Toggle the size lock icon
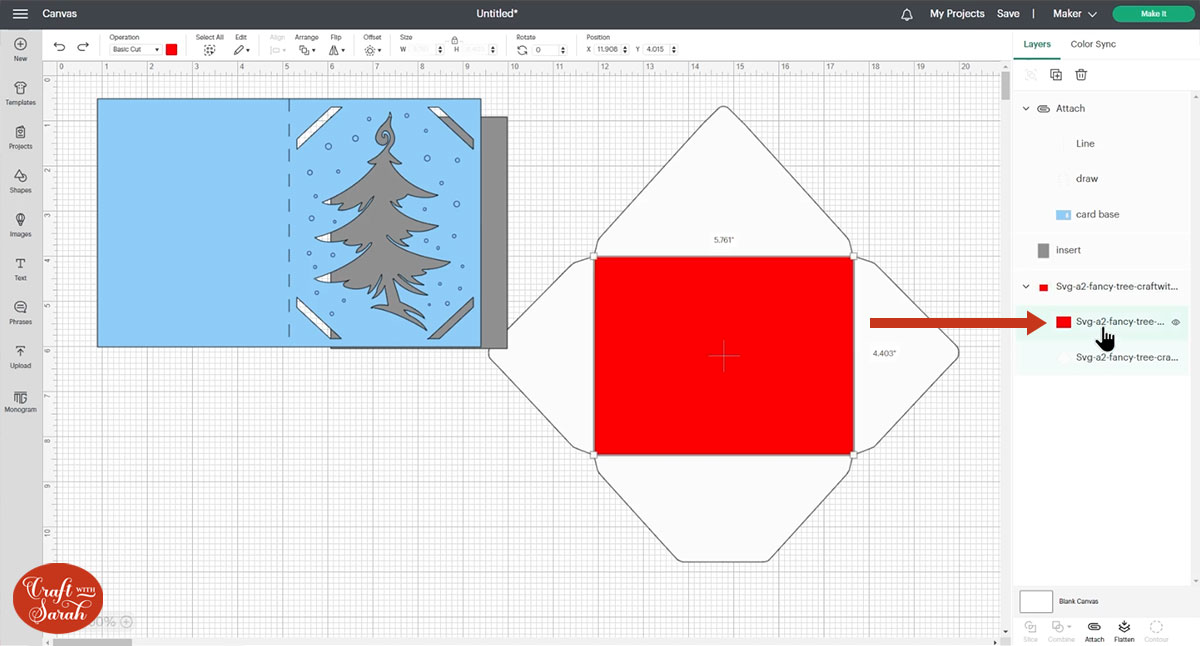 click(454, 39)
